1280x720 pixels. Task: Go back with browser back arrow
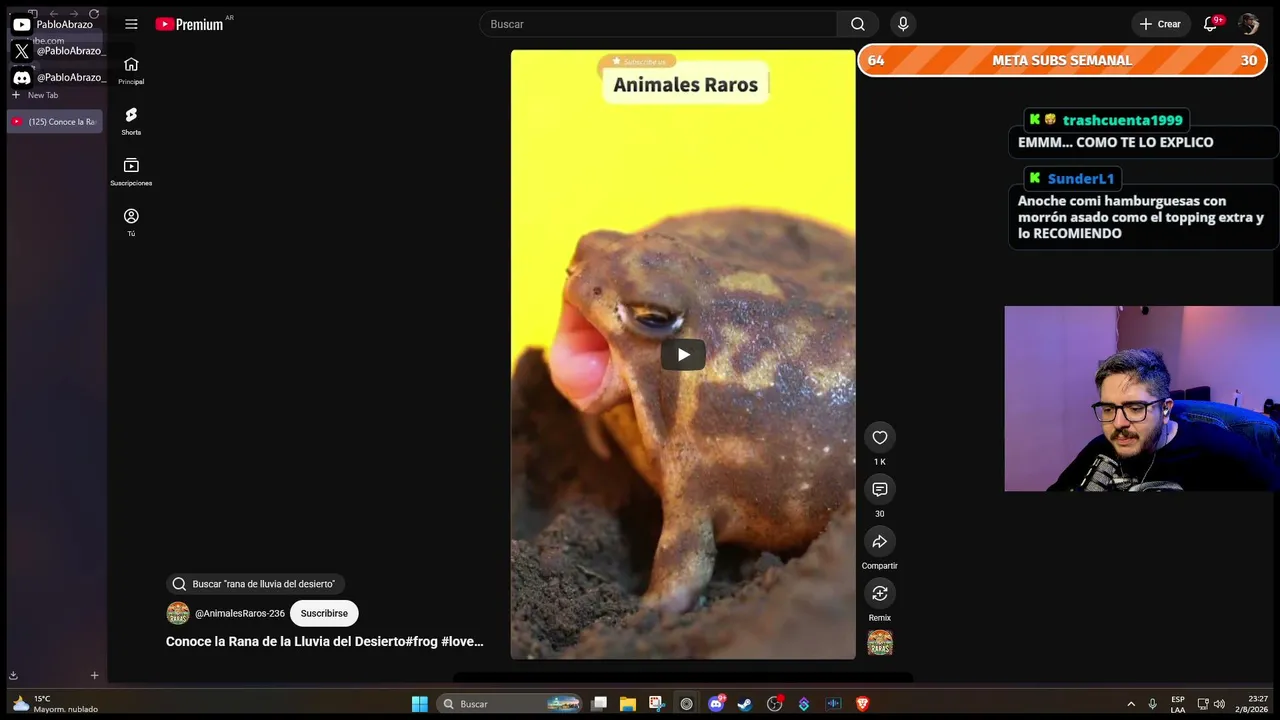[53, 14]
